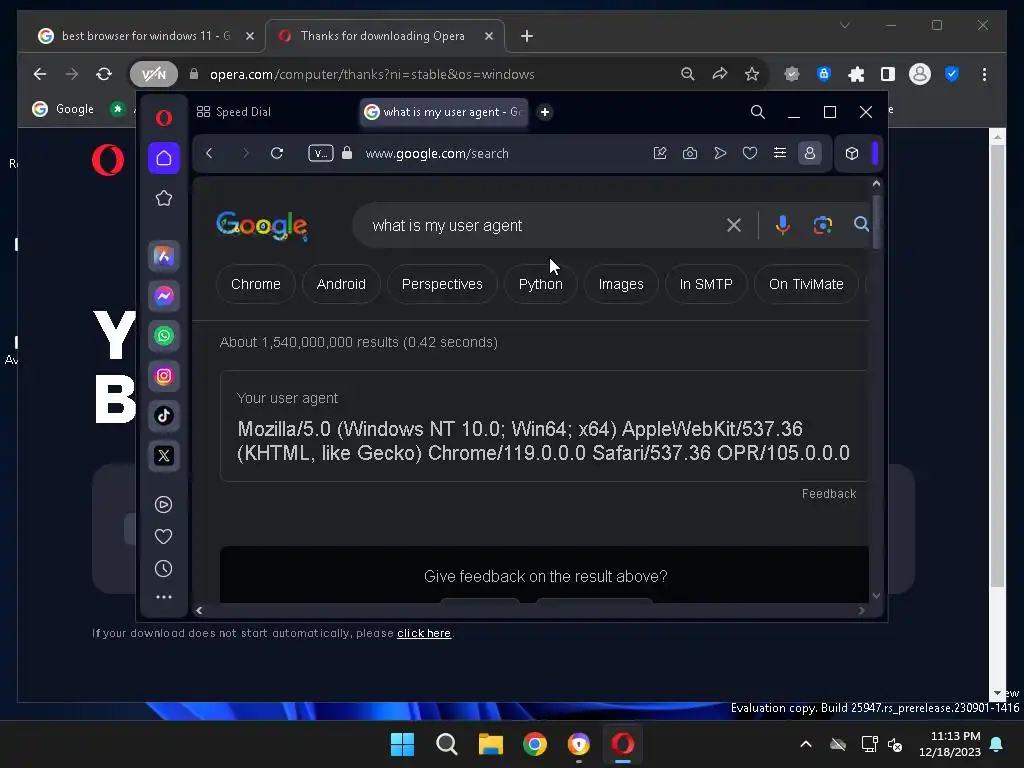Select the Python filter chip
The height and width of the screenshot is (768, 1024).
(541, 284)
